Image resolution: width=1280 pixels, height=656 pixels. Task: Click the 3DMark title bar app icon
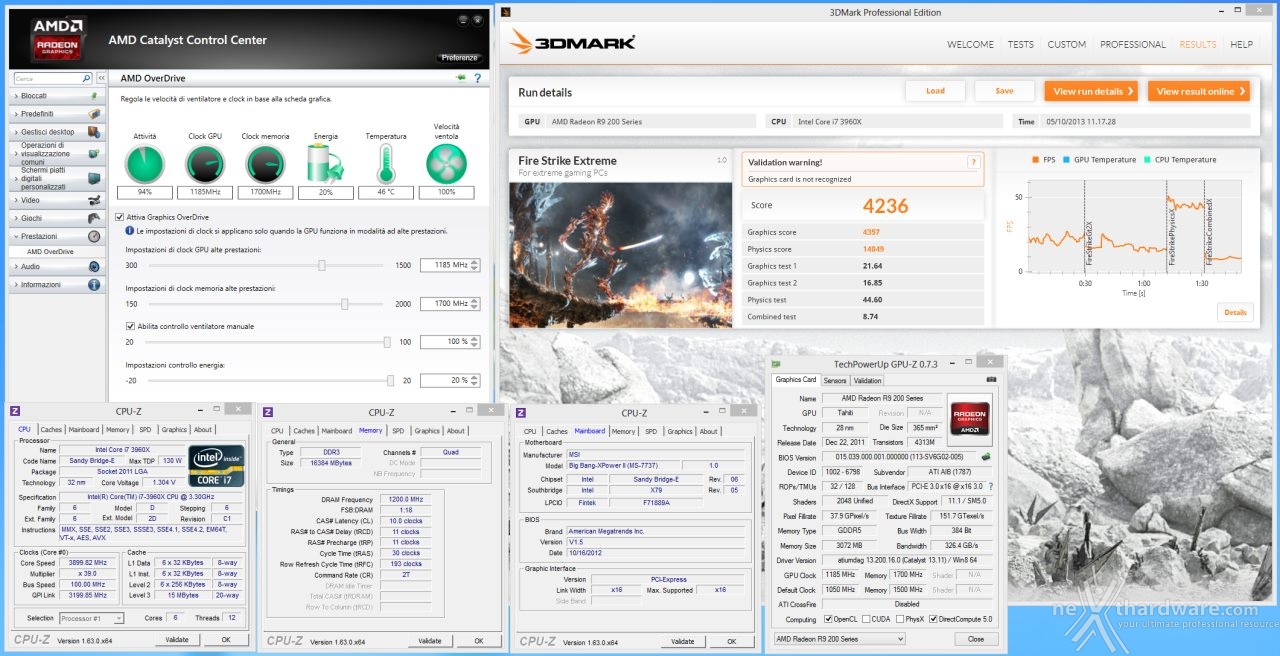(506, 12)
